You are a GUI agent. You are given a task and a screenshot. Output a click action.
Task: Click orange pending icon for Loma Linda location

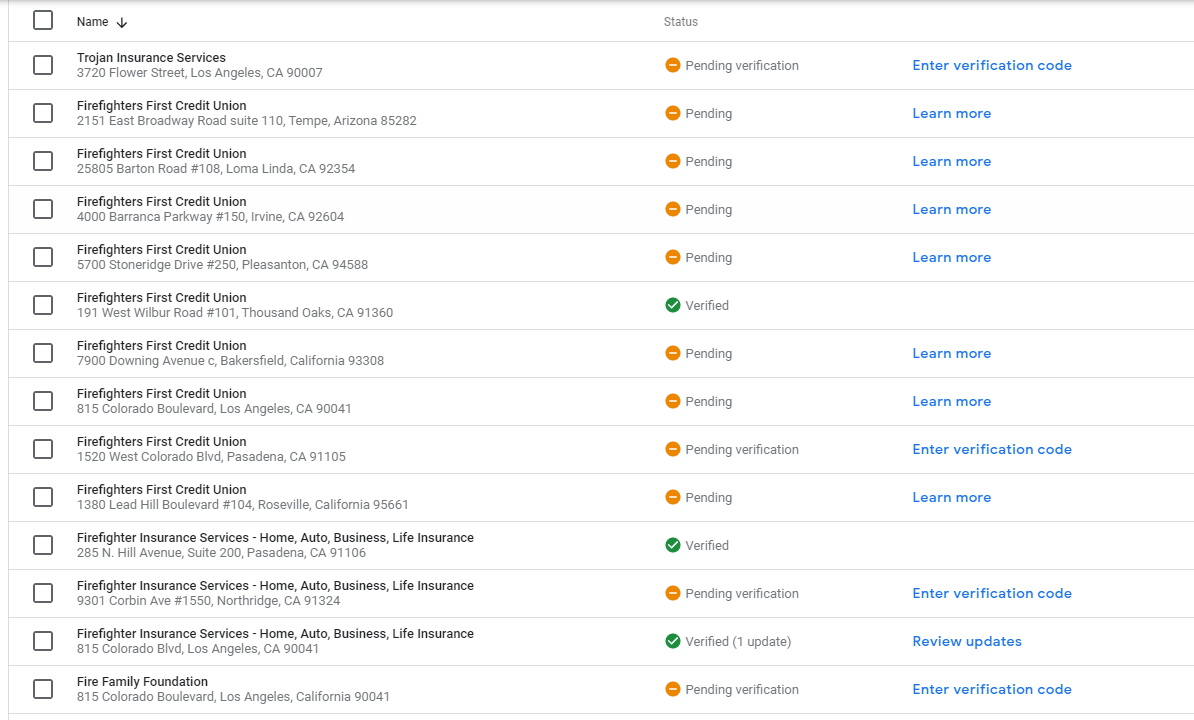672,161
